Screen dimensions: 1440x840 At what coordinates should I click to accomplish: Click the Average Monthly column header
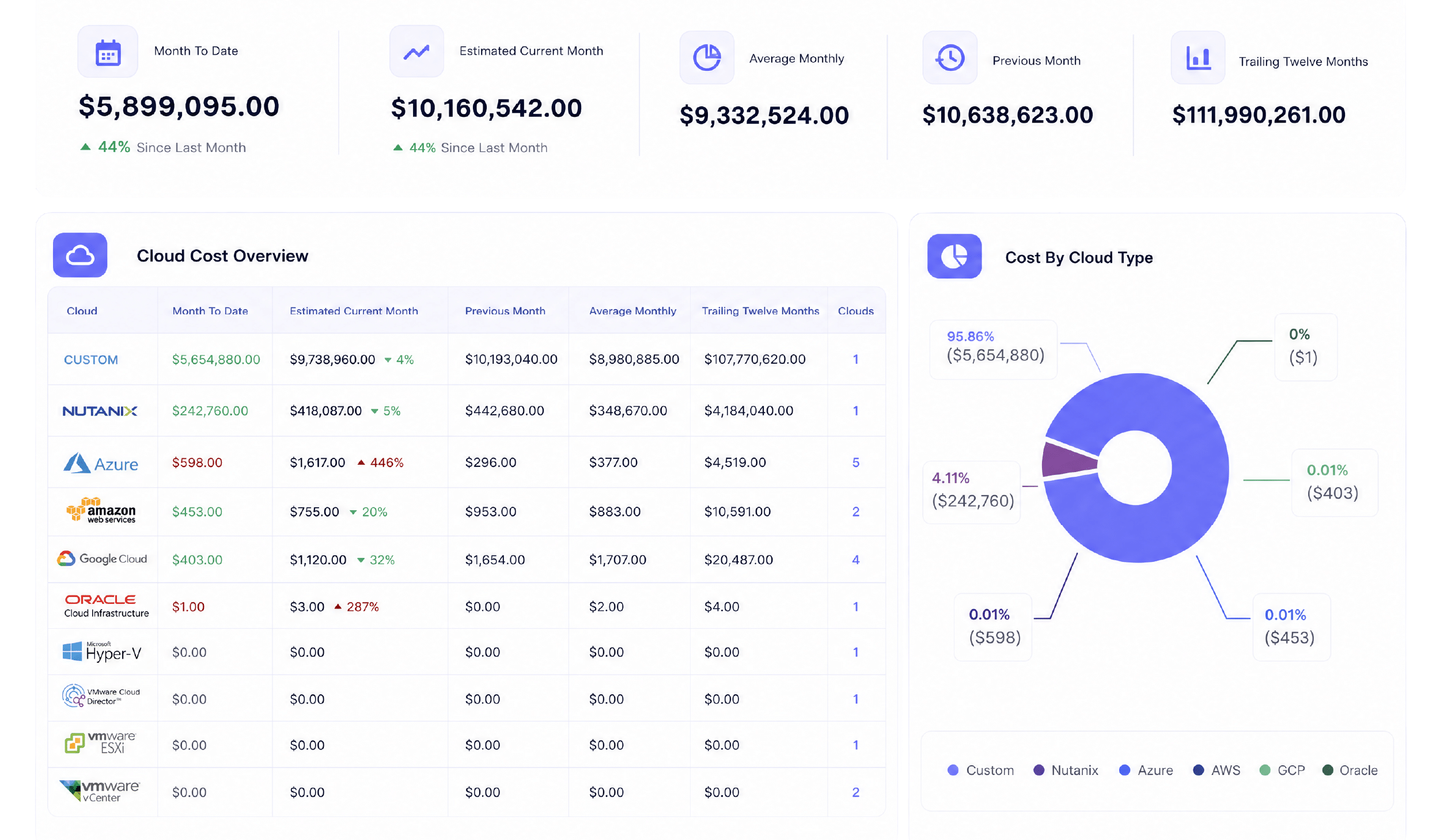point(632,311)
